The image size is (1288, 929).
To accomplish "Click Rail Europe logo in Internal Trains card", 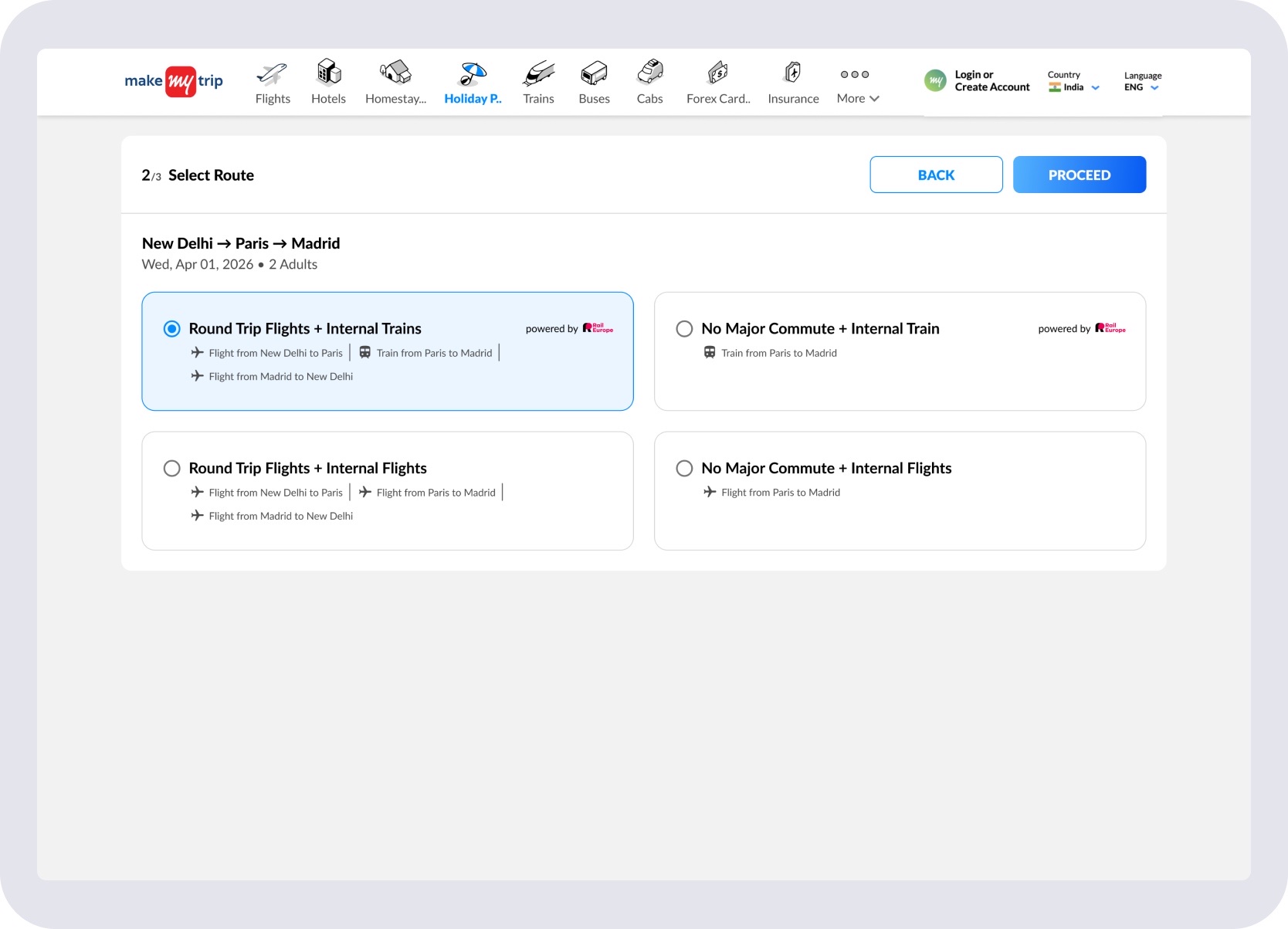I will [x=598, y=328].
